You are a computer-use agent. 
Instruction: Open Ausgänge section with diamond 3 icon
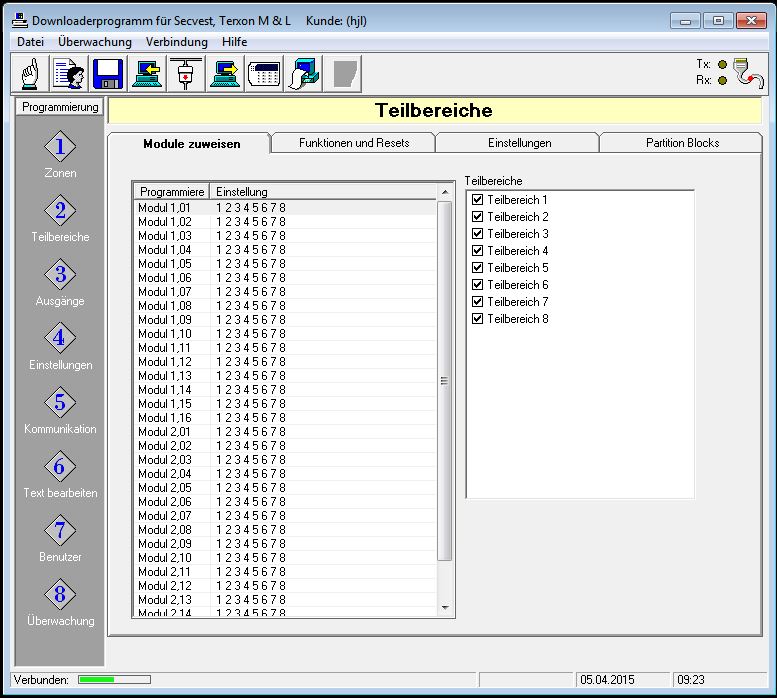[x=60, y=276]
